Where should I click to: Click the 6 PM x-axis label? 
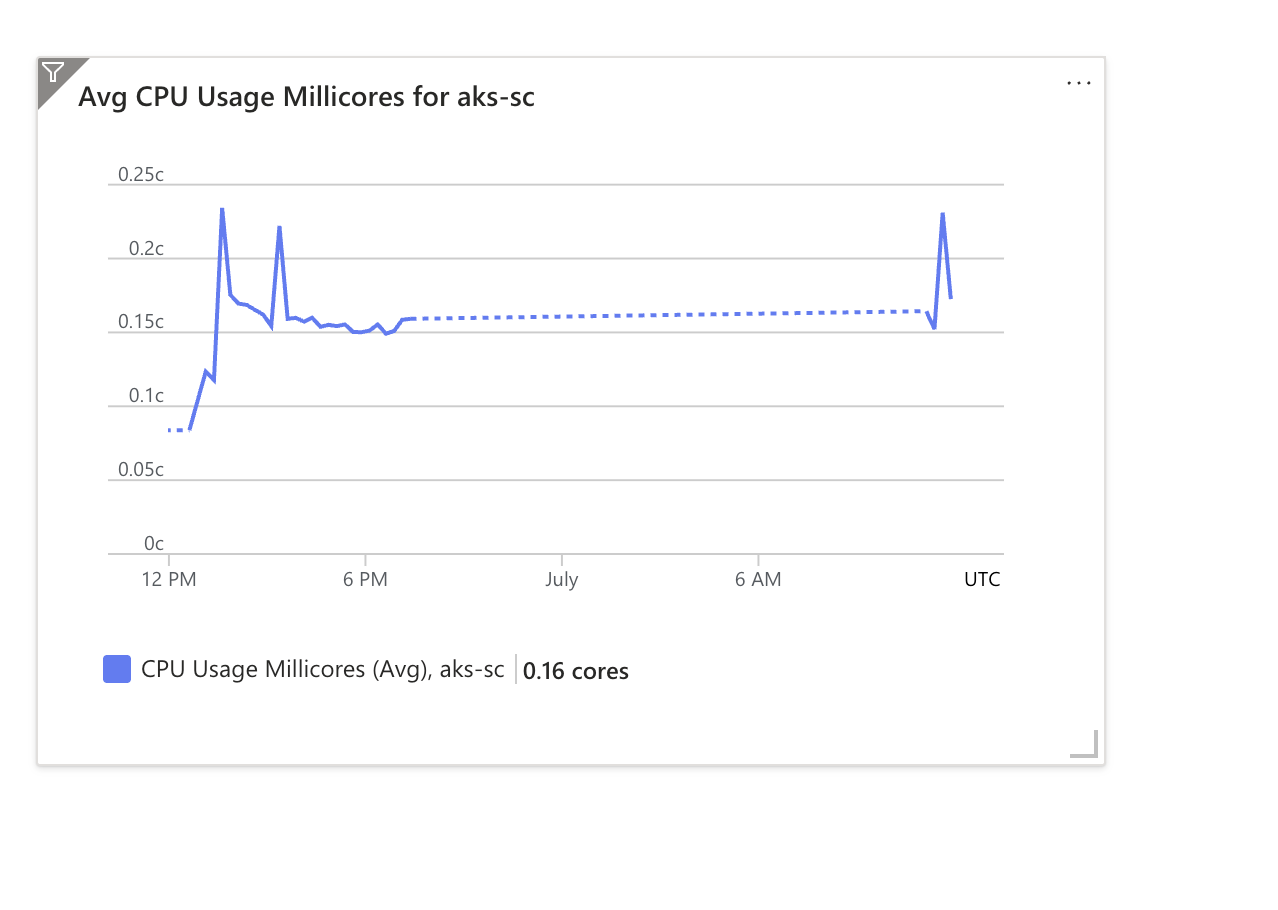[365, 579]
